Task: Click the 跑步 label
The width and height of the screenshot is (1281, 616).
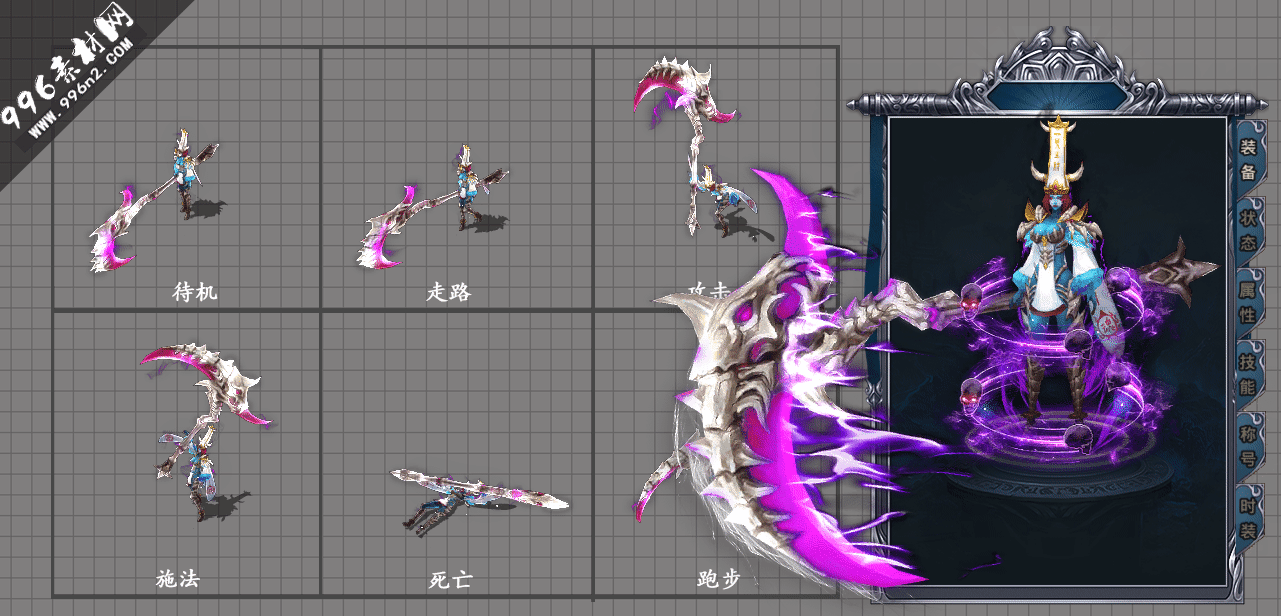Action: tap(718, 579)
